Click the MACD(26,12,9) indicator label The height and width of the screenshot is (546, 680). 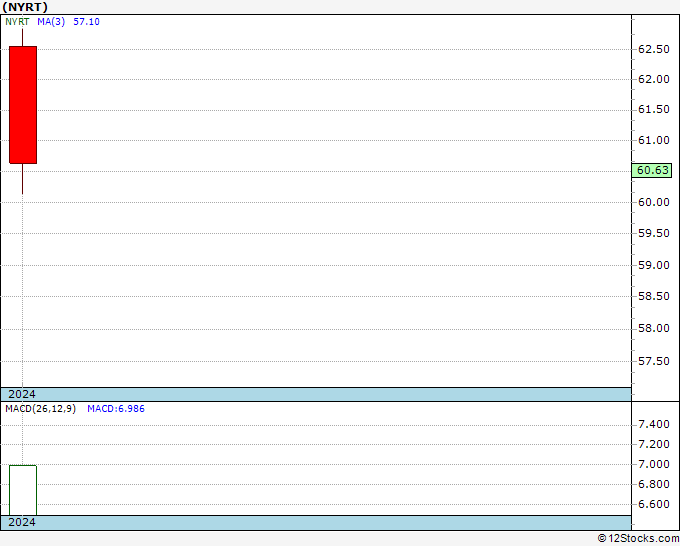(40, 409)
